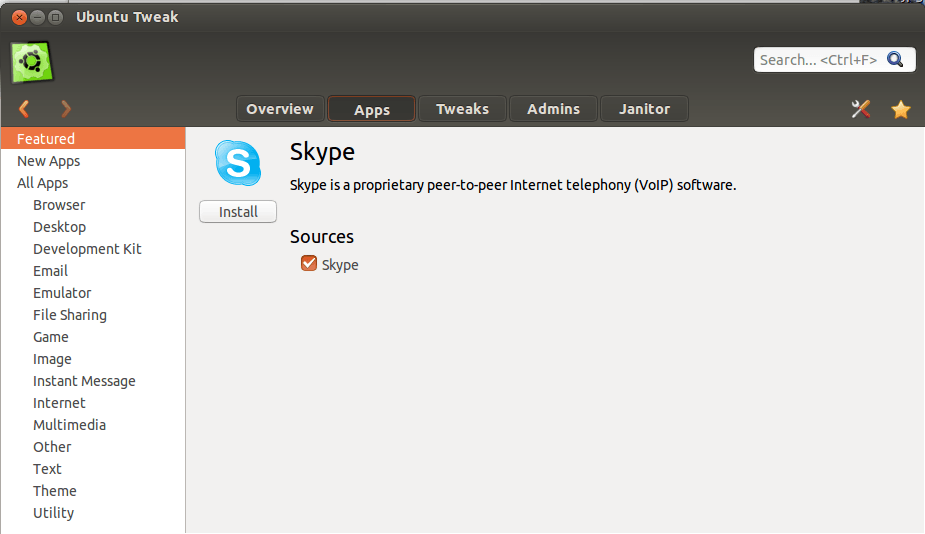
Task: Select the Apps tab
Action: tap(372, 109)
